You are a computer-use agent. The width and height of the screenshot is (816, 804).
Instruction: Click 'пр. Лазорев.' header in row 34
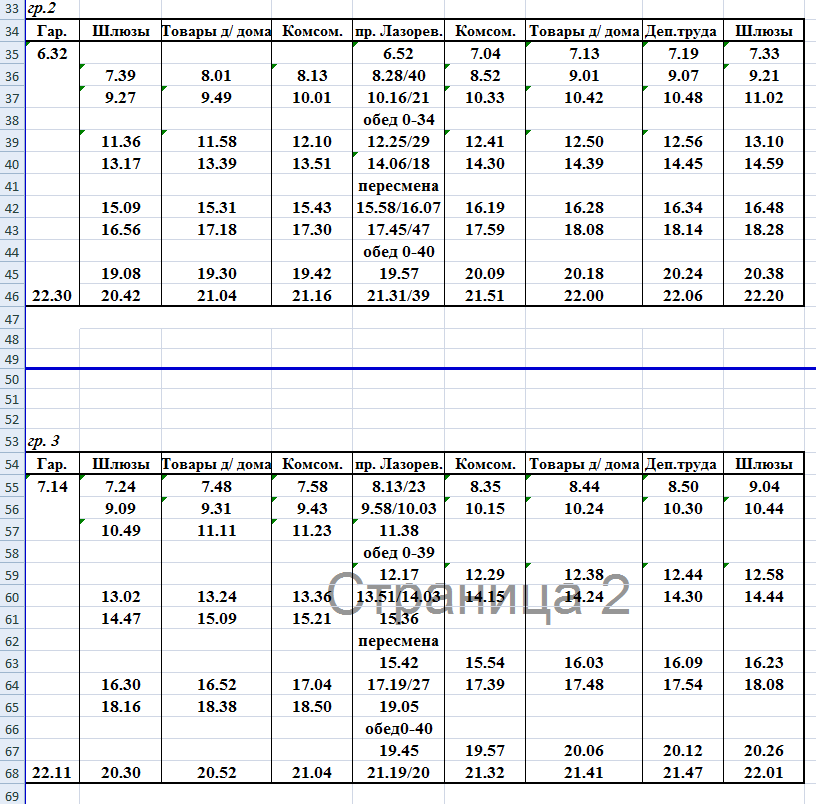click(x=398, y=32)
